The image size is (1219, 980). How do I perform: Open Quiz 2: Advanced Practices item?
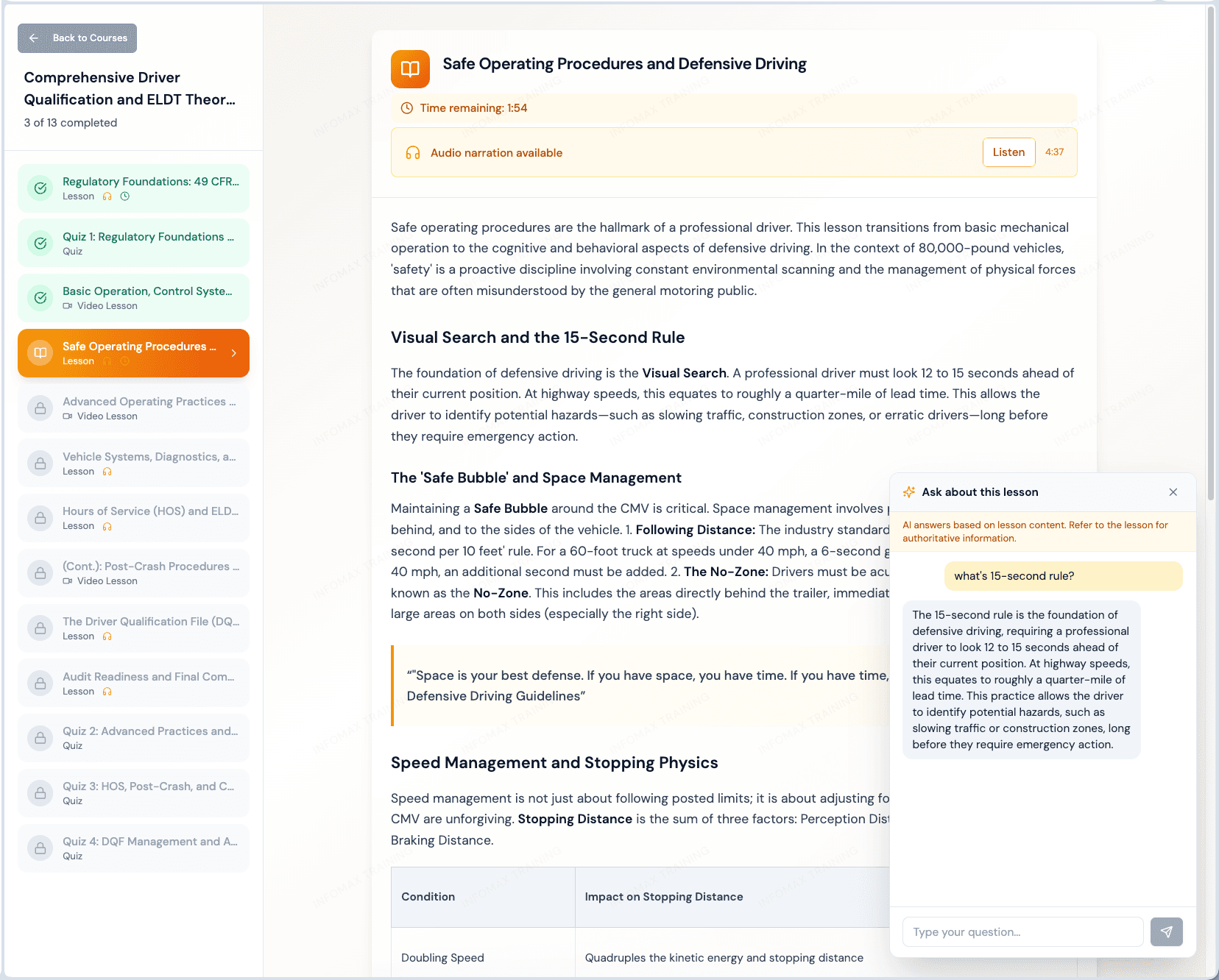[x=149, y=737]
